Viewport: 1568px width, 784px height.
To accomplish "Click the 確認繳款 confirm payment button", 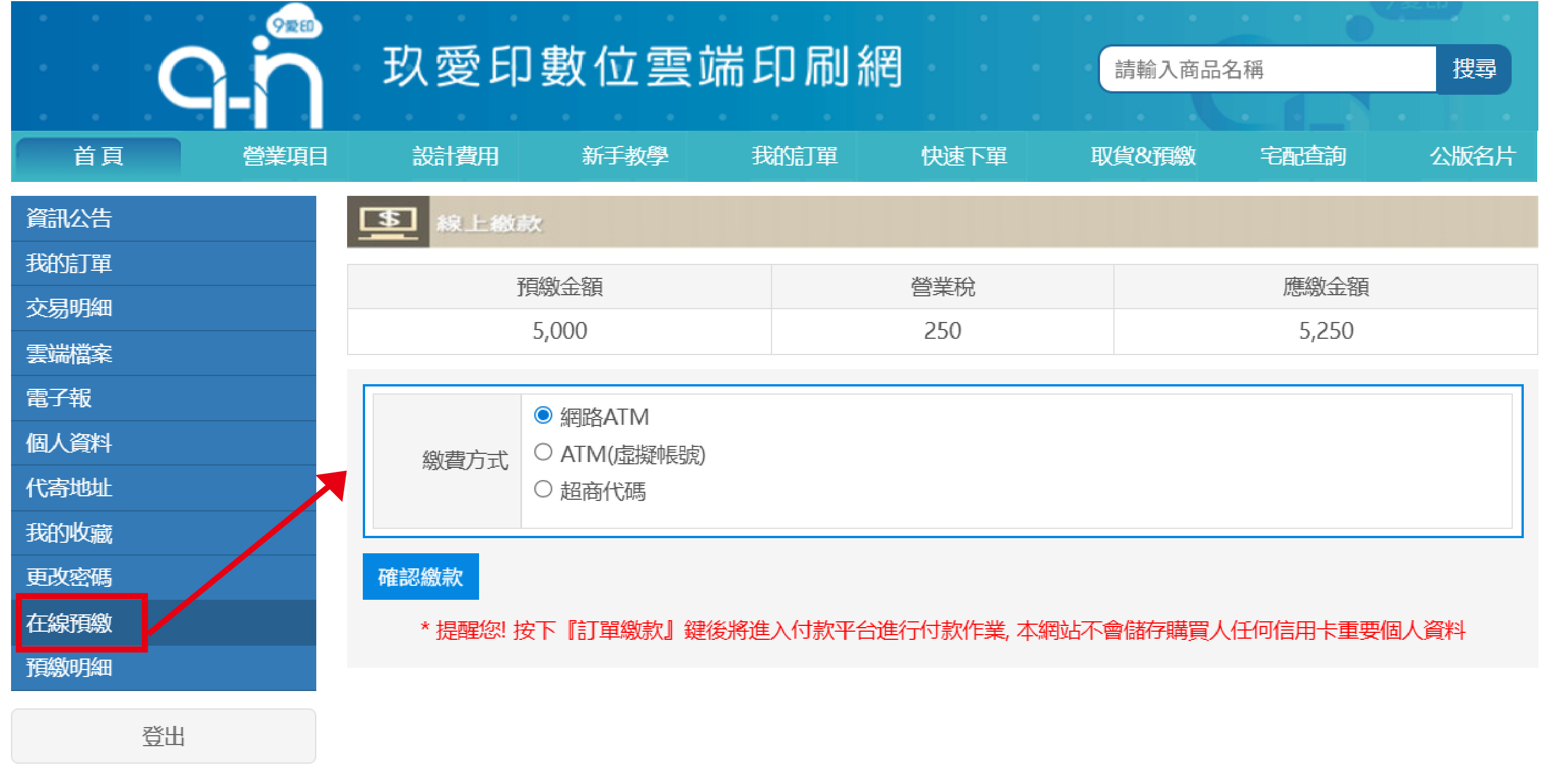I will 420,577.
